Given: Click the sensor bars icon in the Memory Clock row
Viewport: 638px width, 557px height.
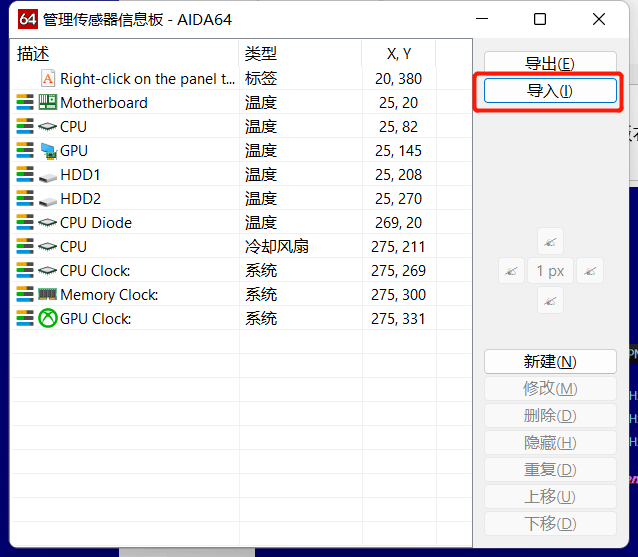Looking at the screenshot, I should click(25, 295).
